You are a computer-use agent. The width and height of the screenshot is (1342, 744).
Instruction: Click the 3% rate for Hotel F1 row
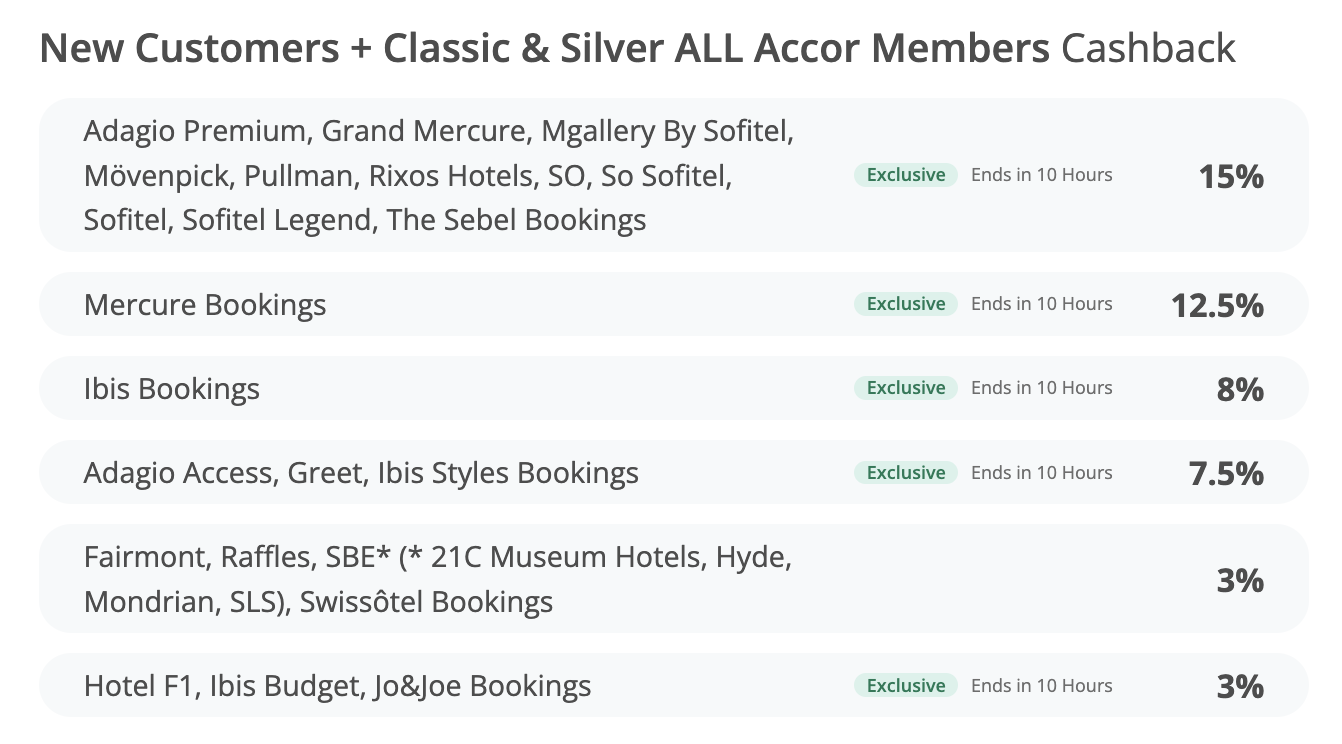tap(1240, 686)
